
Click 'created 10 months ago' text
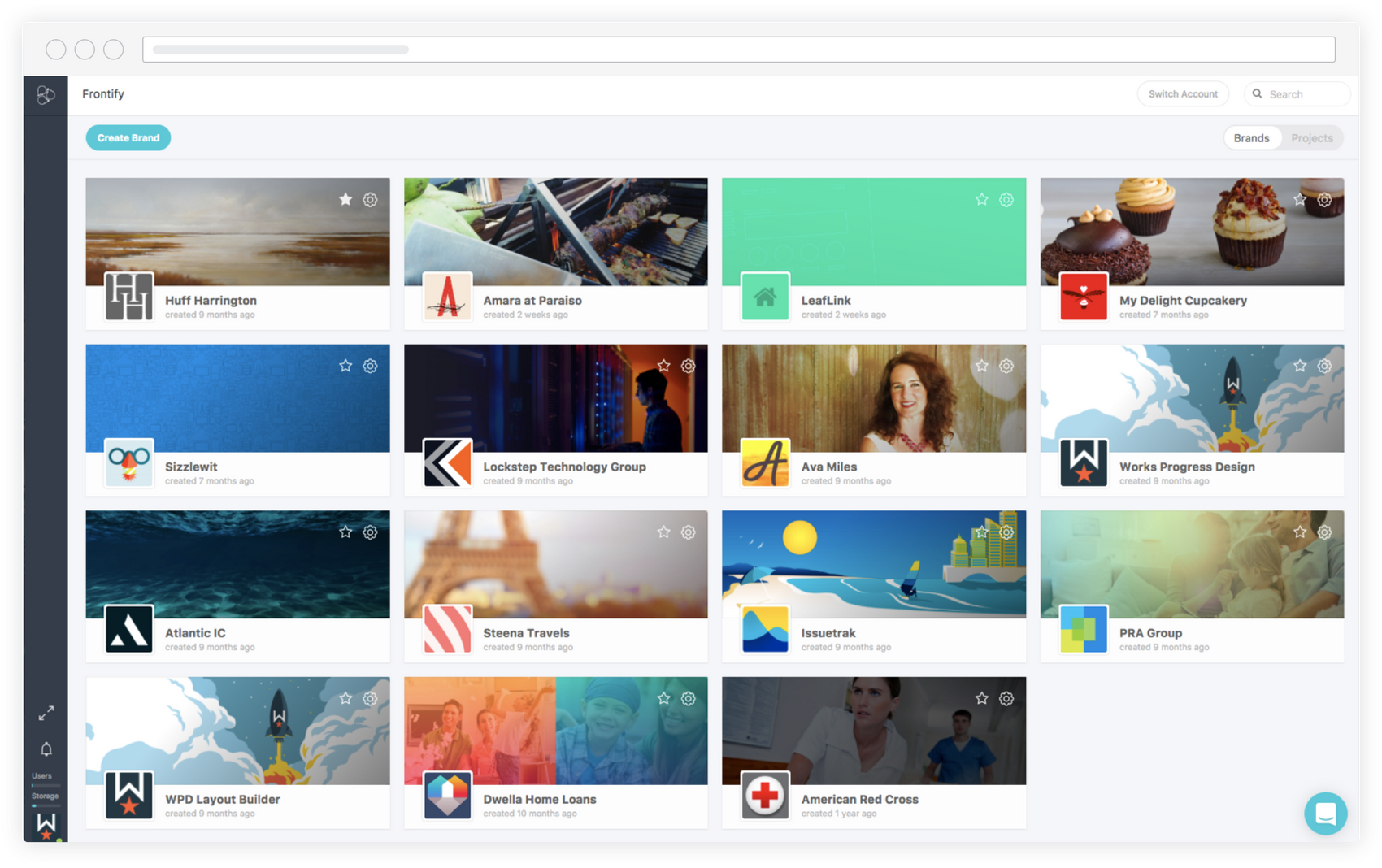530,814
